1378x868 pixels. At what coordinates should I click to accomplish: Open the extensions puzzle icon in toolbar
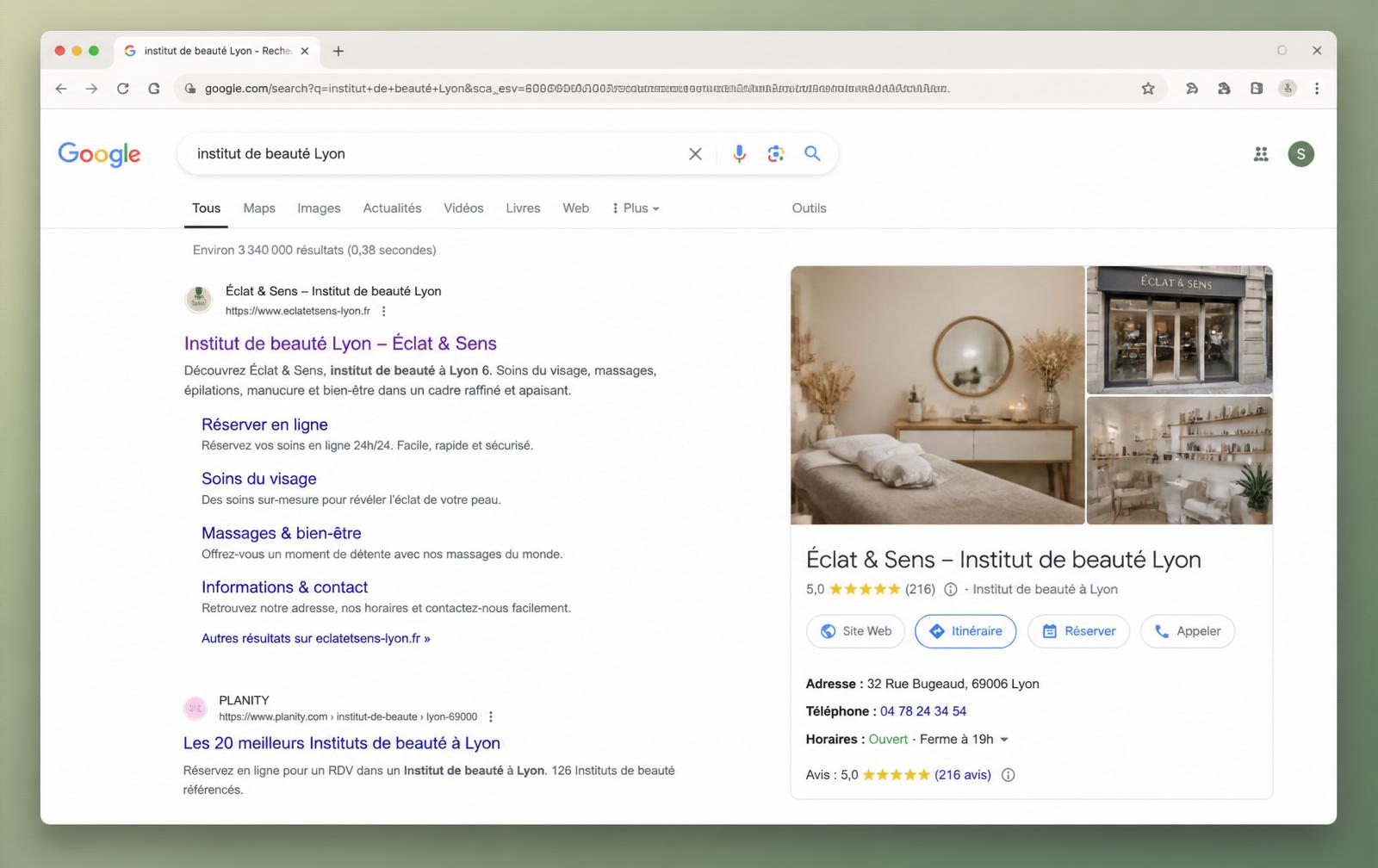1224,89
